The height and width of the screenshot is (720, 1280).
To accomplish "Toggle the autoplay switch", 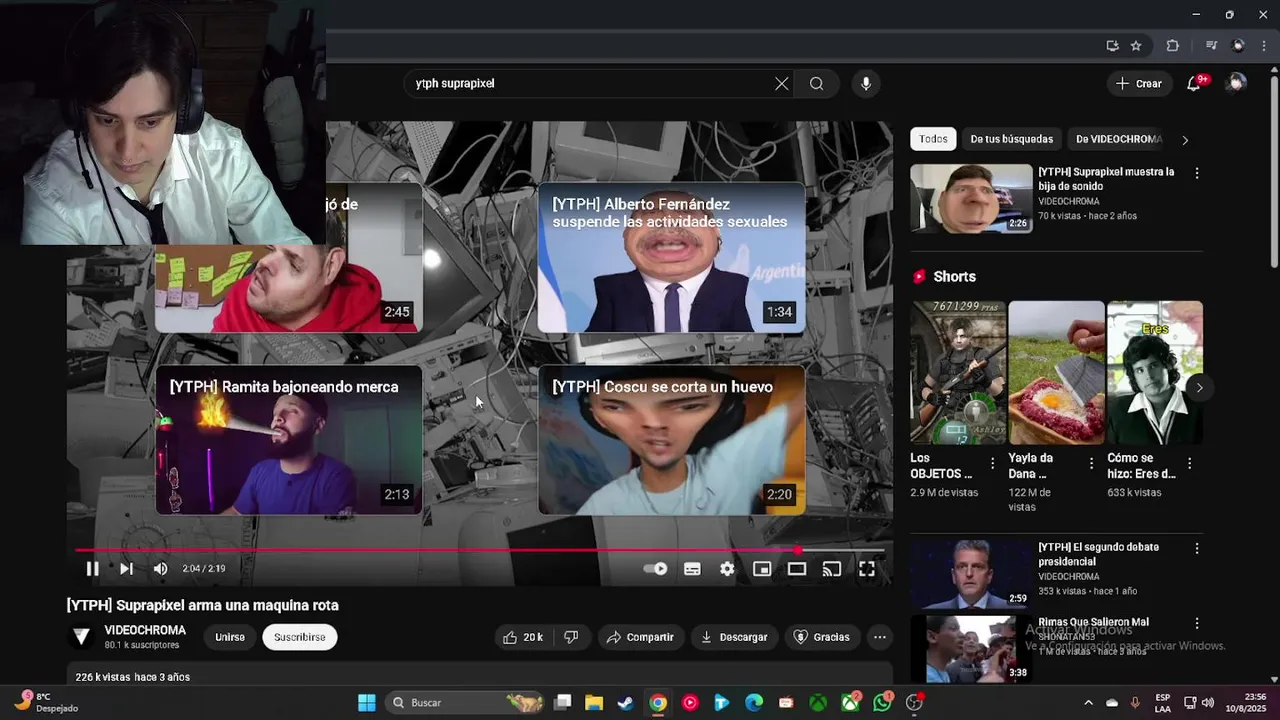I will coord(655,569).
